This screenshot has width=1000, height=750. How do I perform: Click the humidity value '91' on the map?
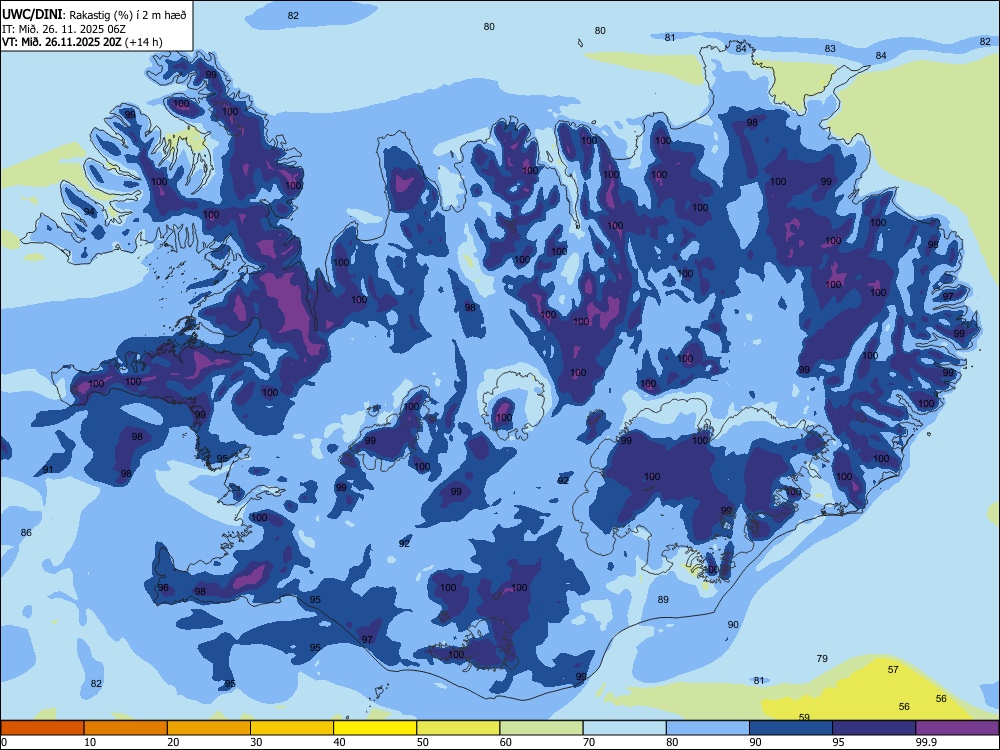tap(48, 469)
